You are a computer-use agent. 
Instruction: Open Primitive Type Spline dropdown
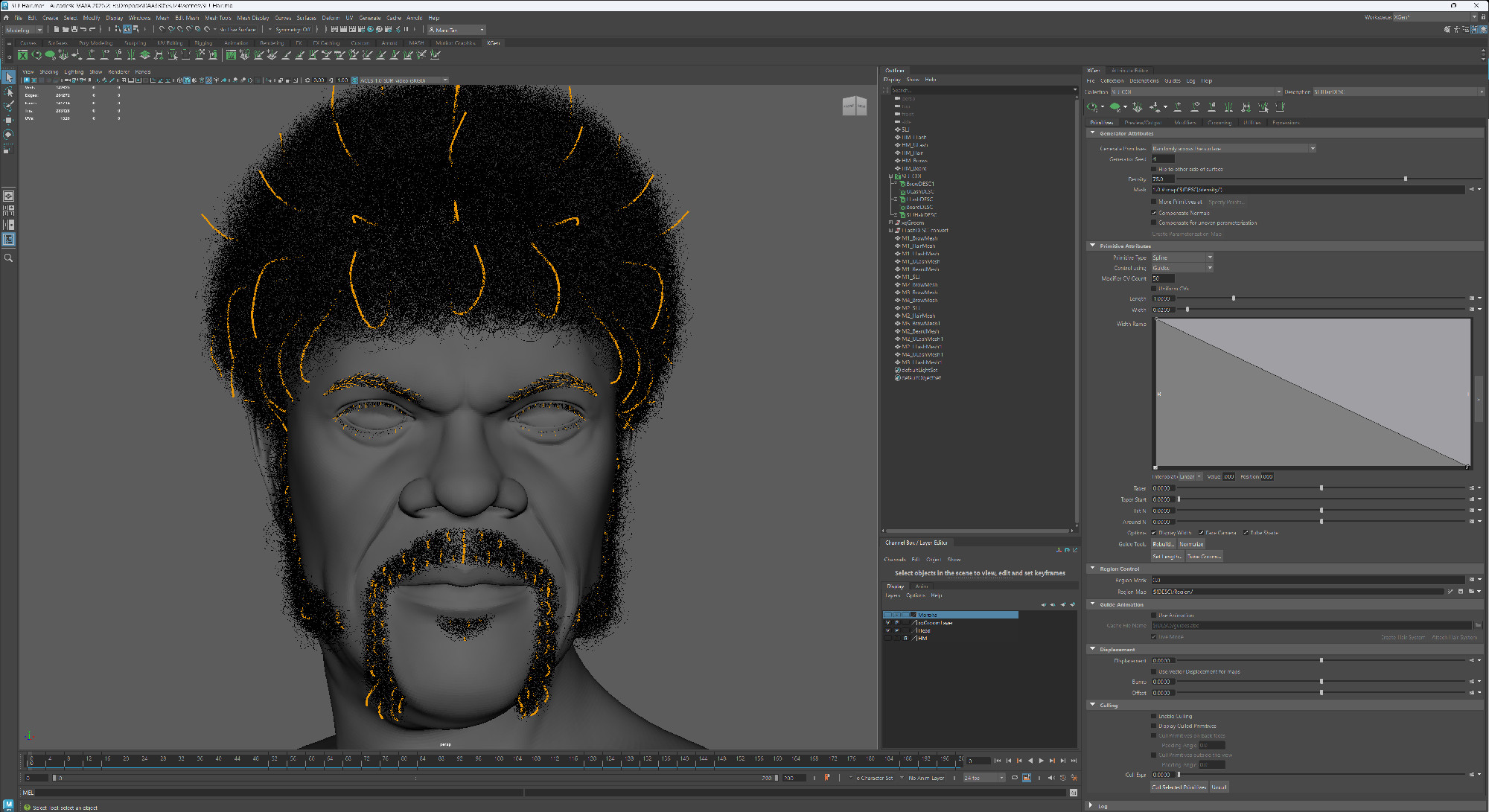tap(1182, 258)
